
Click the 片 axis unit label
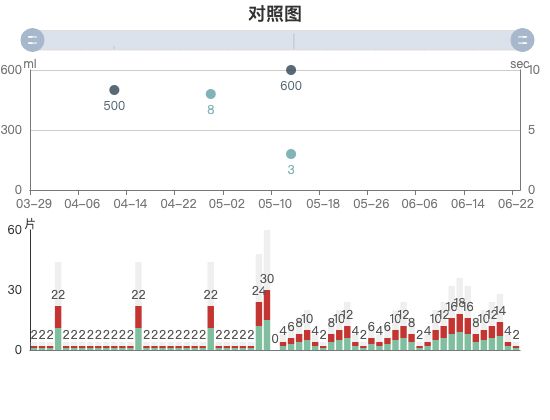(30, 224)
